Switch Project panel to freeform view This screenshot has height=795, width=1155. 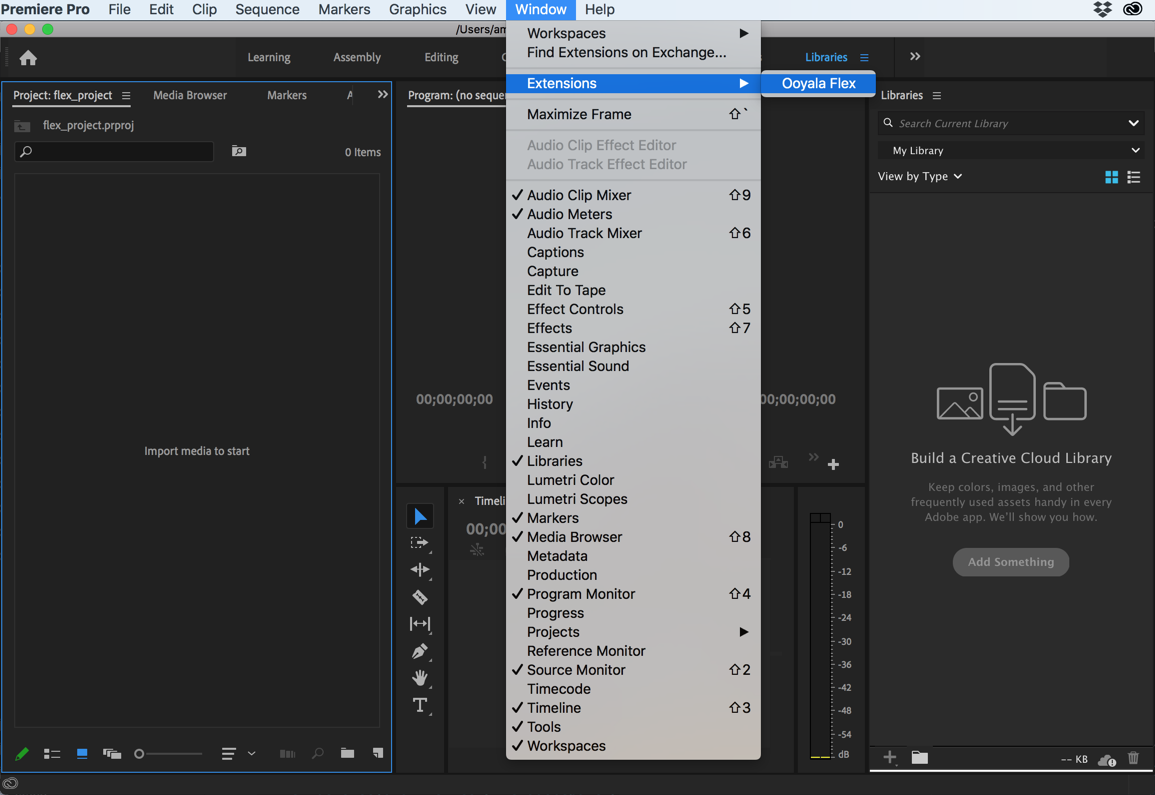coord(112,754)
